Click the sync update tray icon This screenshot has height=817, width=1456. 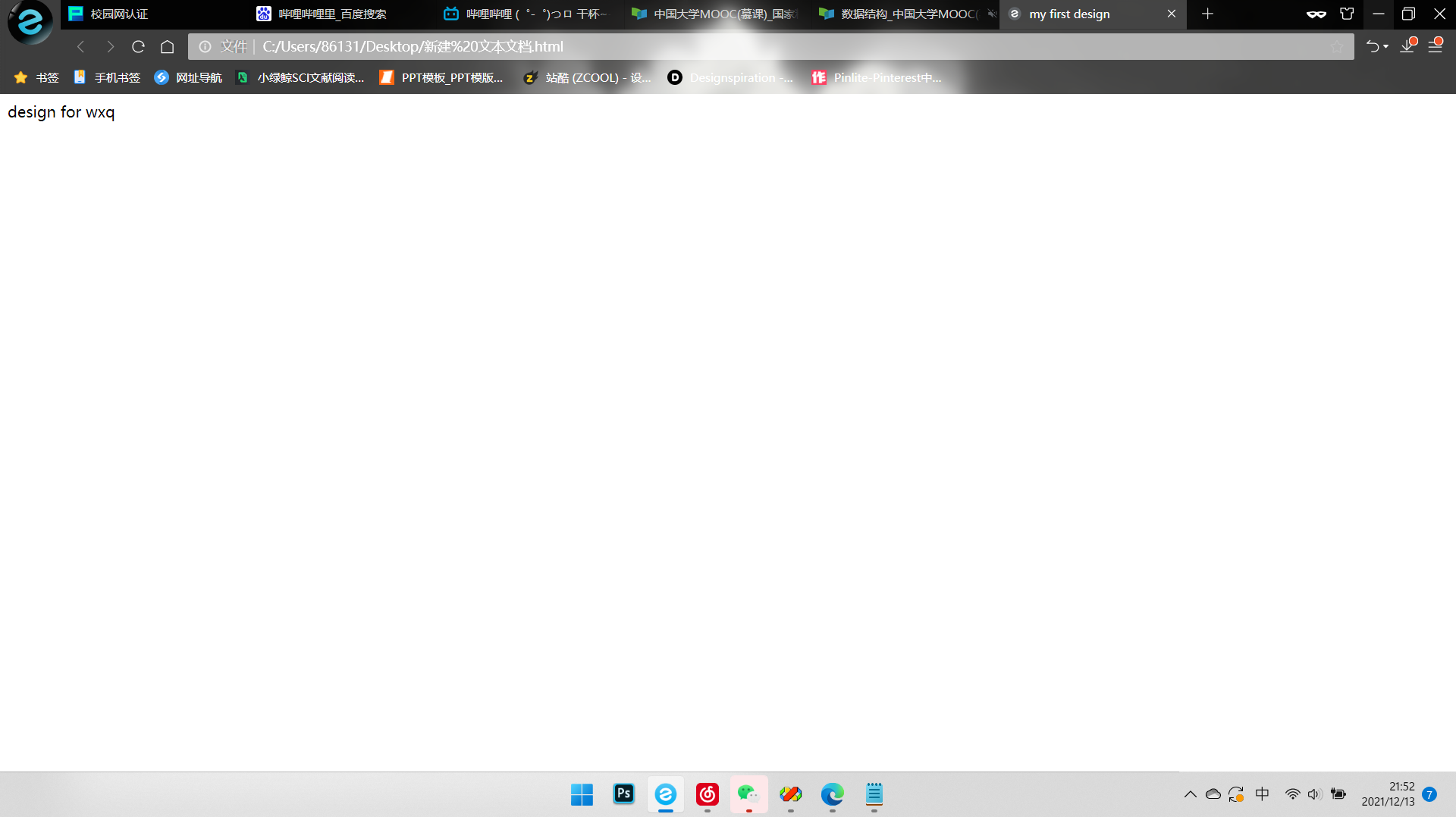point(1236,794)
